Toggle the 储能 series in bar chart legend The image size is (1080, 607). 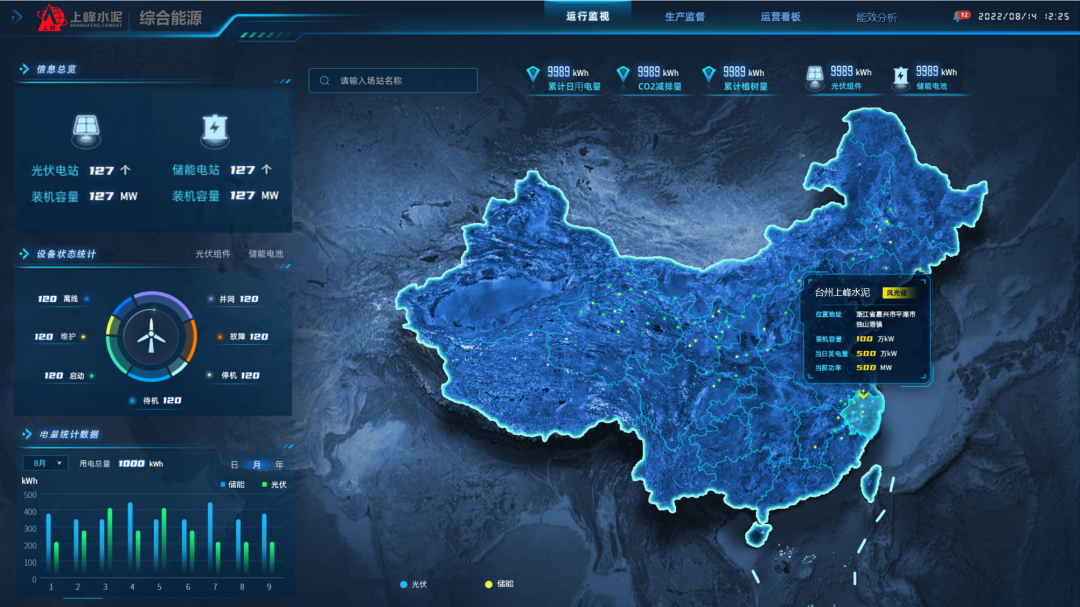232,484
